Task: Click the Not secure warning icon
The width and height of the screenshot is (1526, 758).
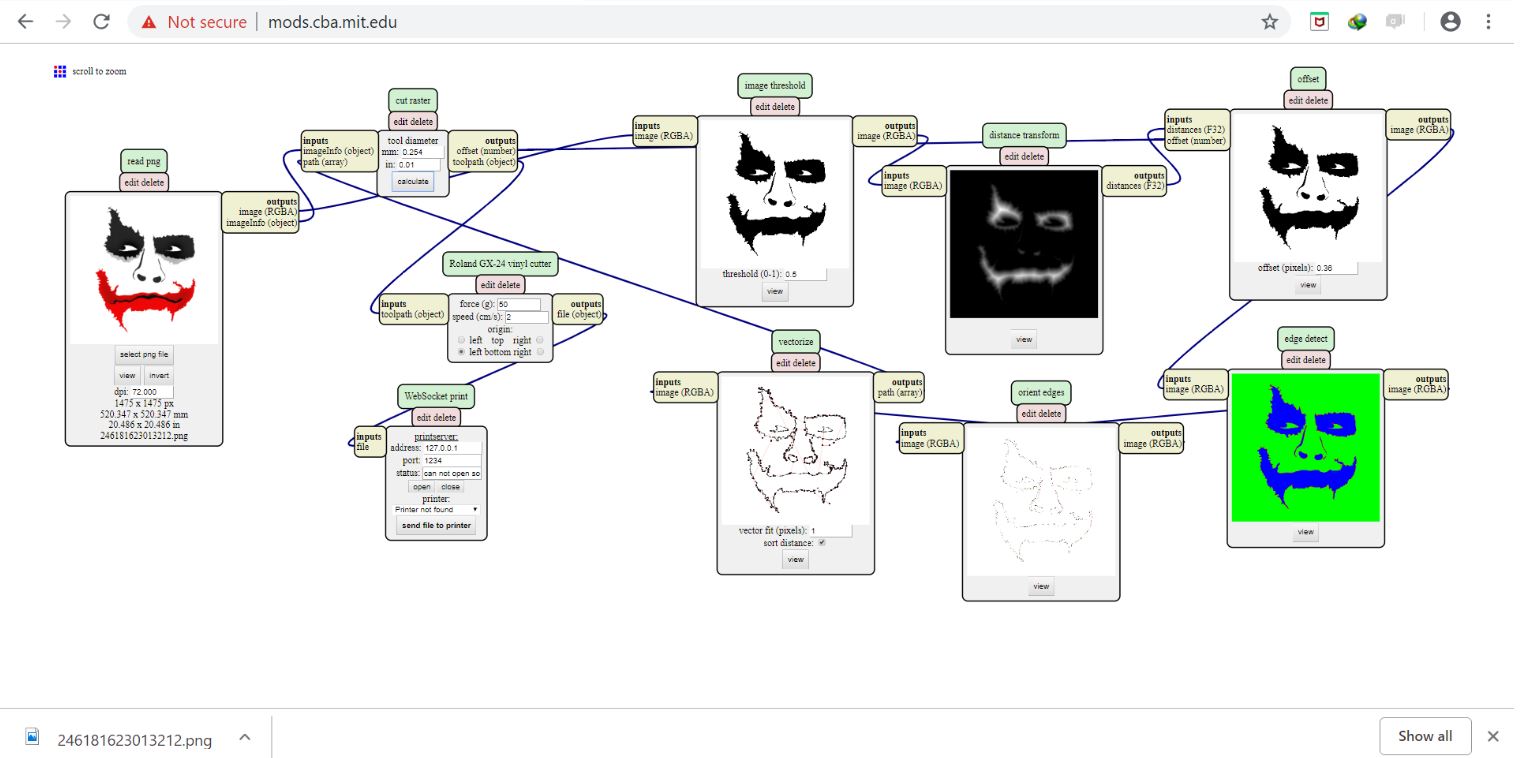Action: [149, 22]
